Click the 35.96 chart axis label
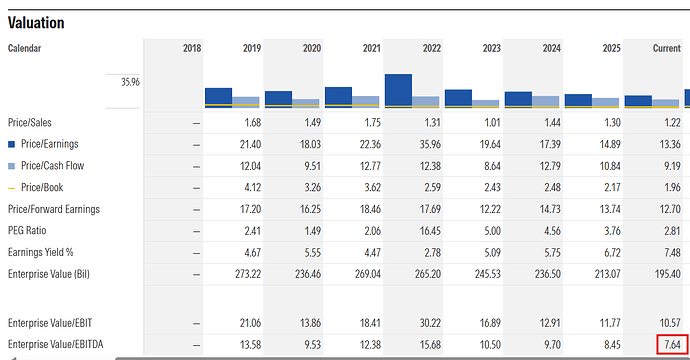 tap(130, 82)
